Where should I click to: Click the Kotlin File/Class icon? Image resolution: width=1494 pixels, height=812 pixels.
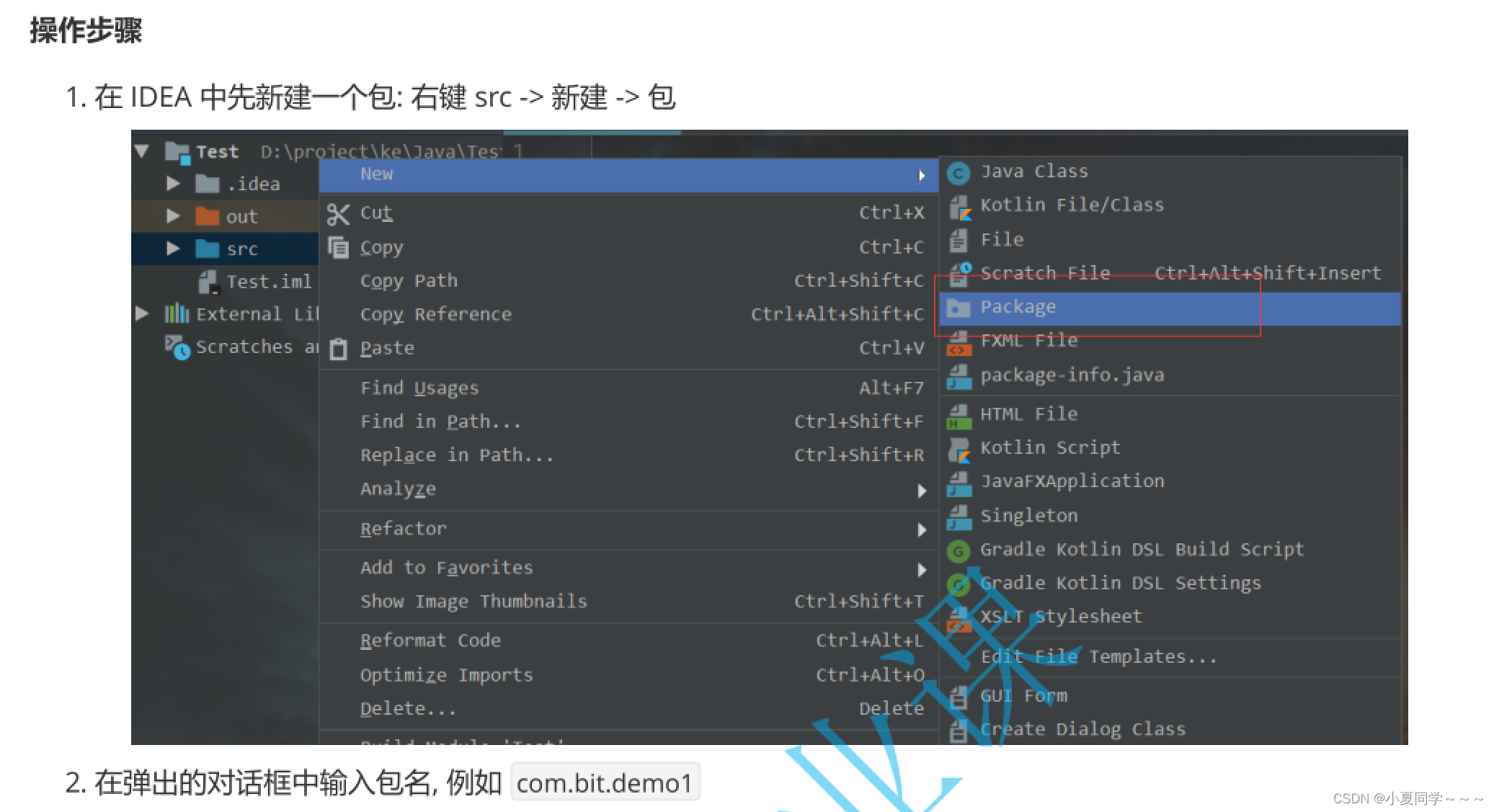click(959, 207)
